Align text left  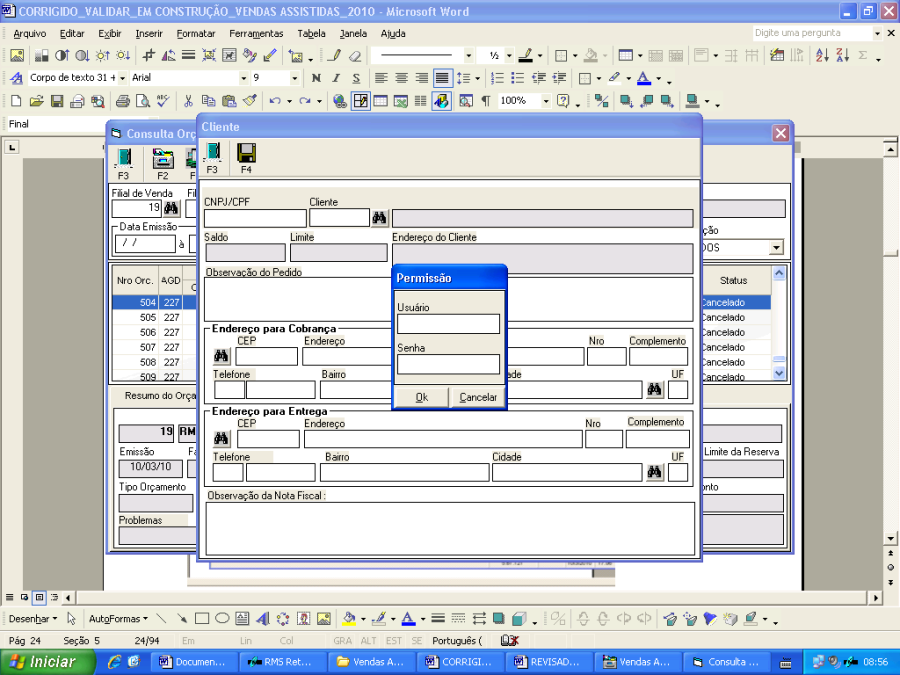381,77
